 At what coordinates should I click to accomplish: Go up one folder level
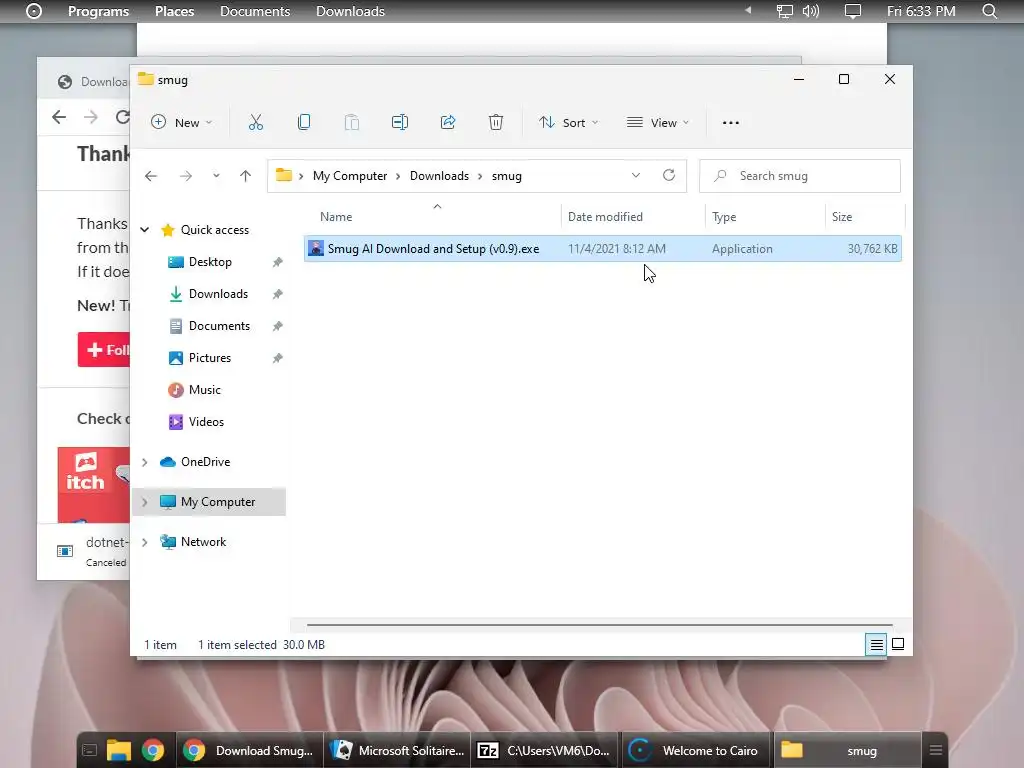click(x=246, y=176)
